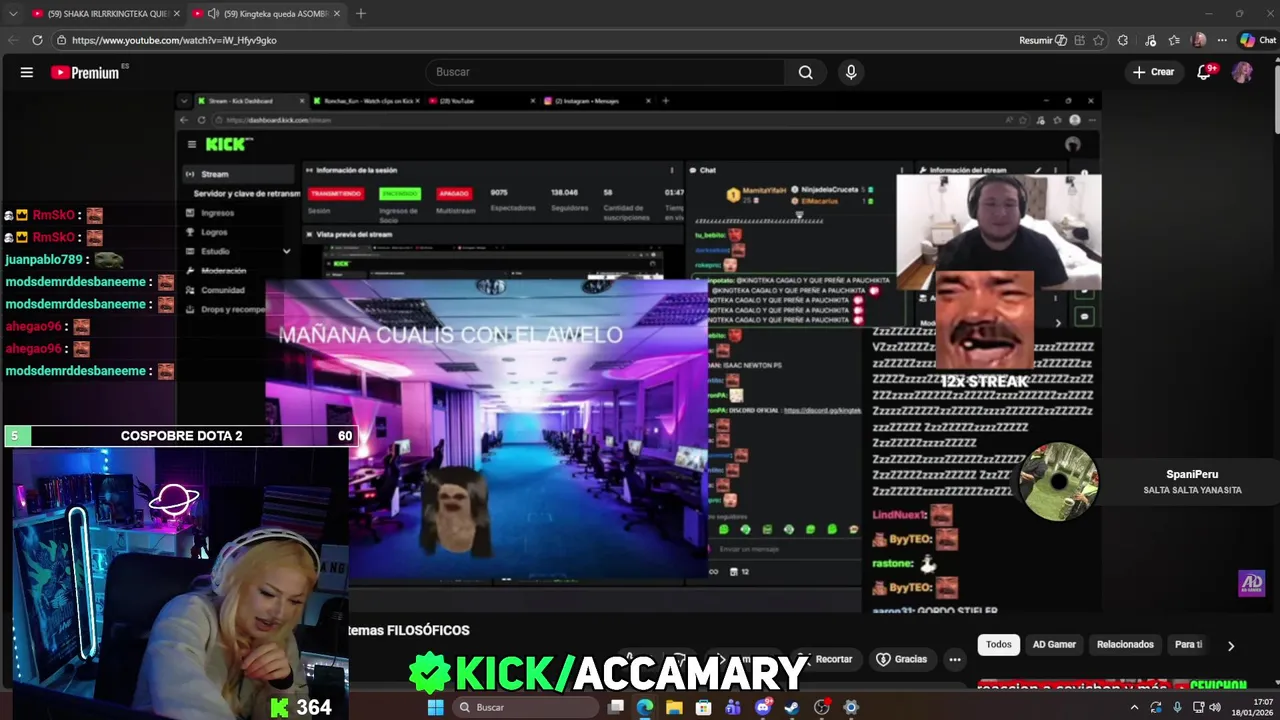Open Microsoft Store from taskbar
The image size is (1280, 720).
pyautogui.click(x=704, y=707)
